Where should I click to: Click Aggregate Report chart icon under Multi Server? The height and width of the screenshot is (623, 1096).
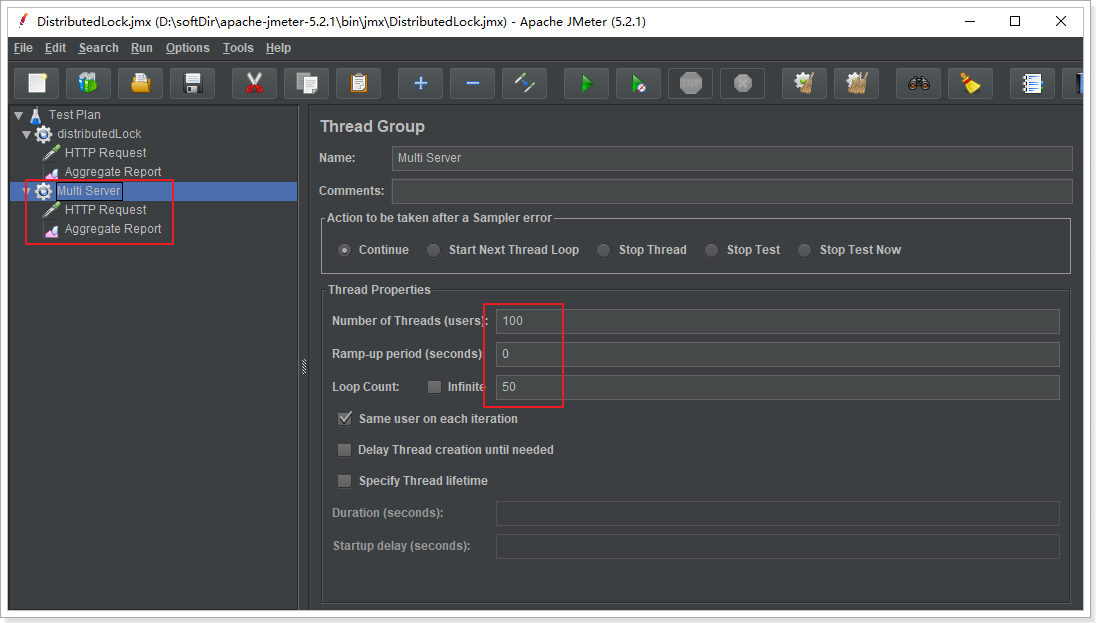coord(51,229)
